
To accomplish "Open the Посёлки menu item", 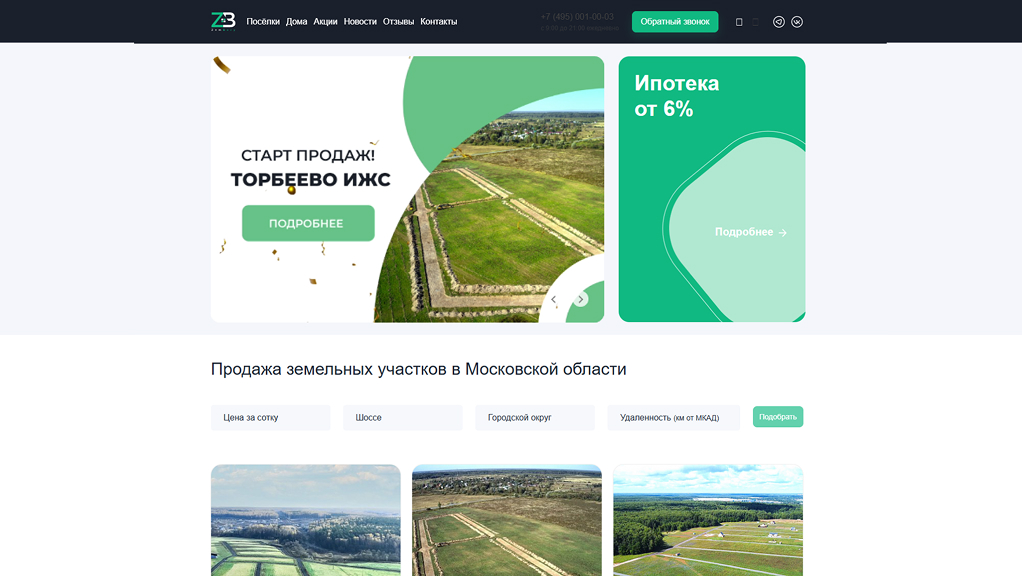I will (x=263, y=22).
